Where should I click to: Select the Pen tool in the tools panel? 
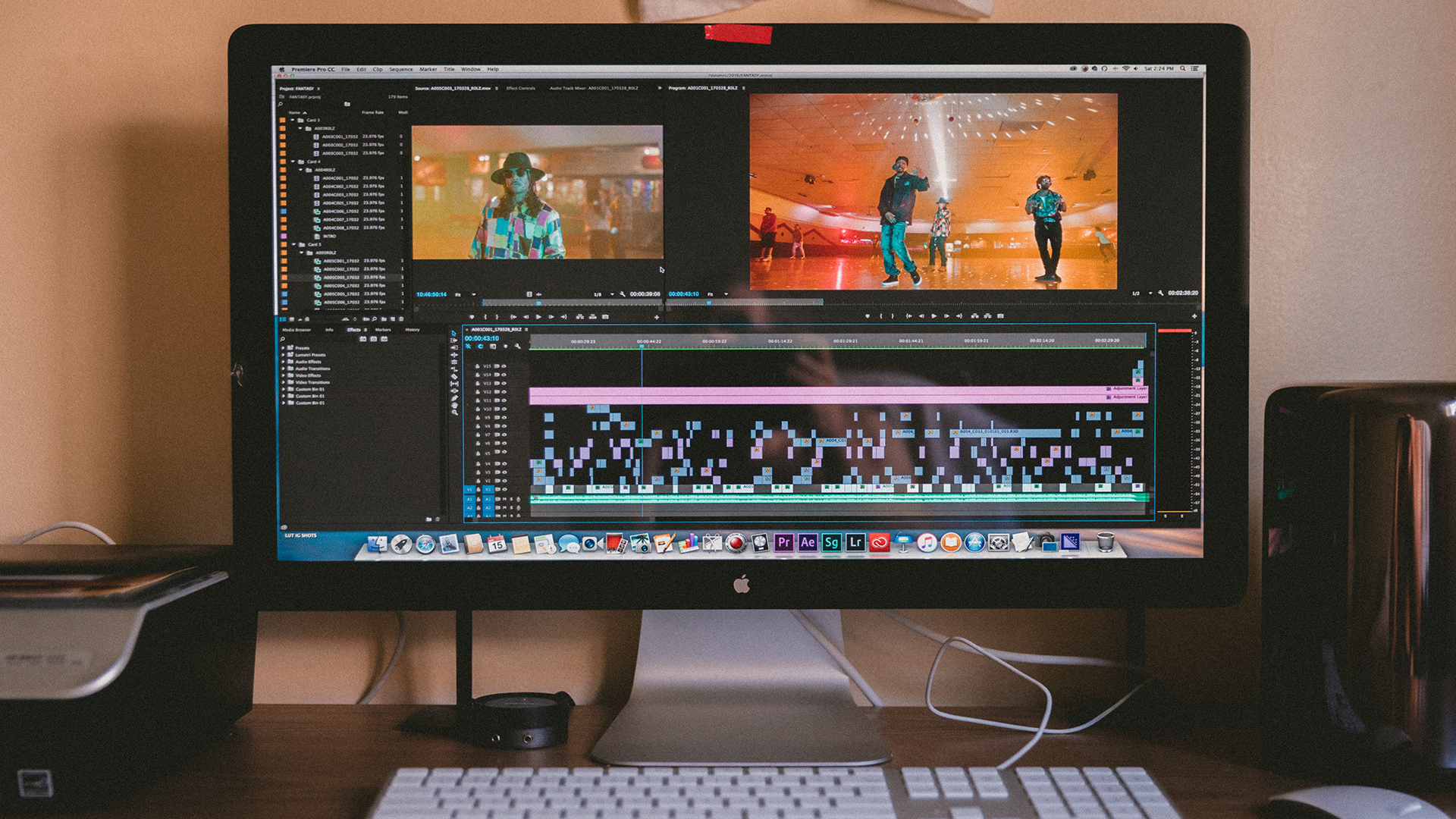455,398
